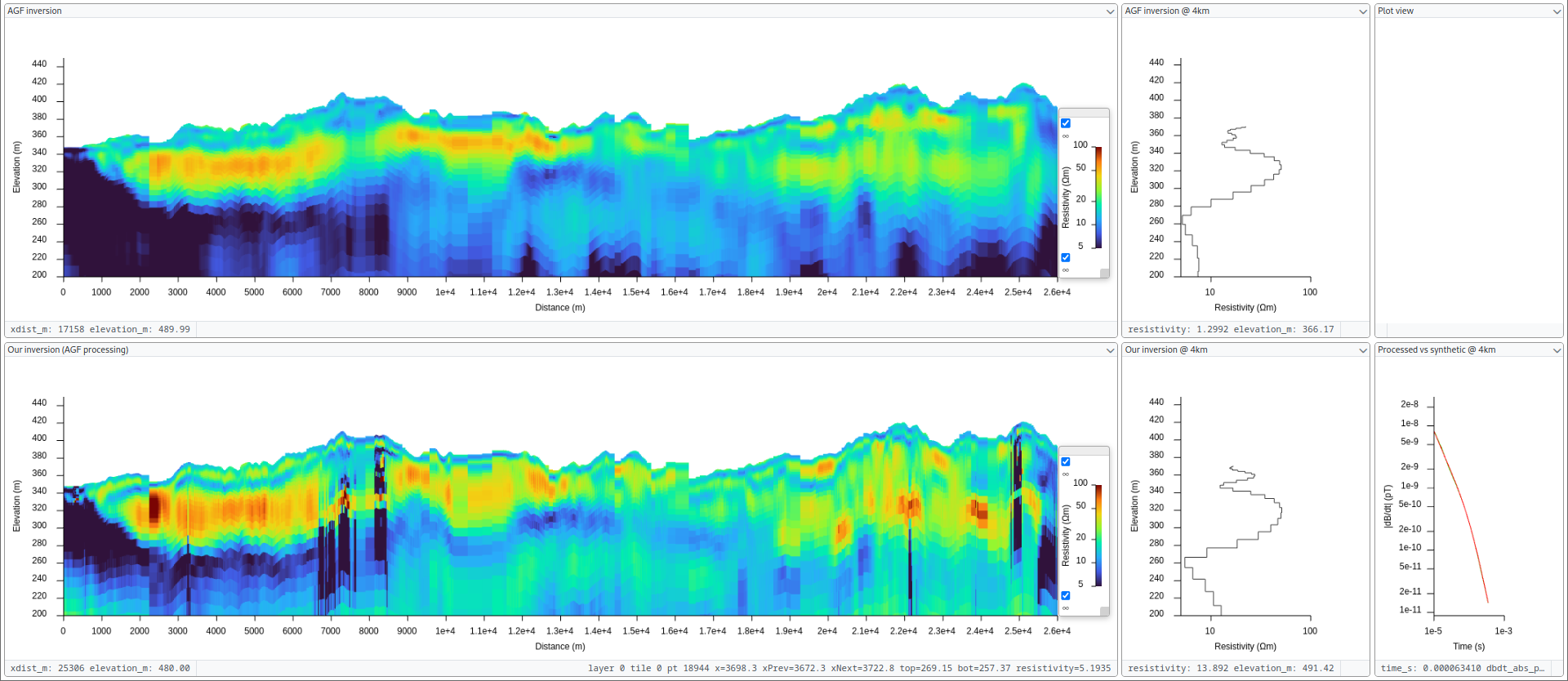
Task: Click the Our inversion legend corner grip
Action: [1105, 612]
